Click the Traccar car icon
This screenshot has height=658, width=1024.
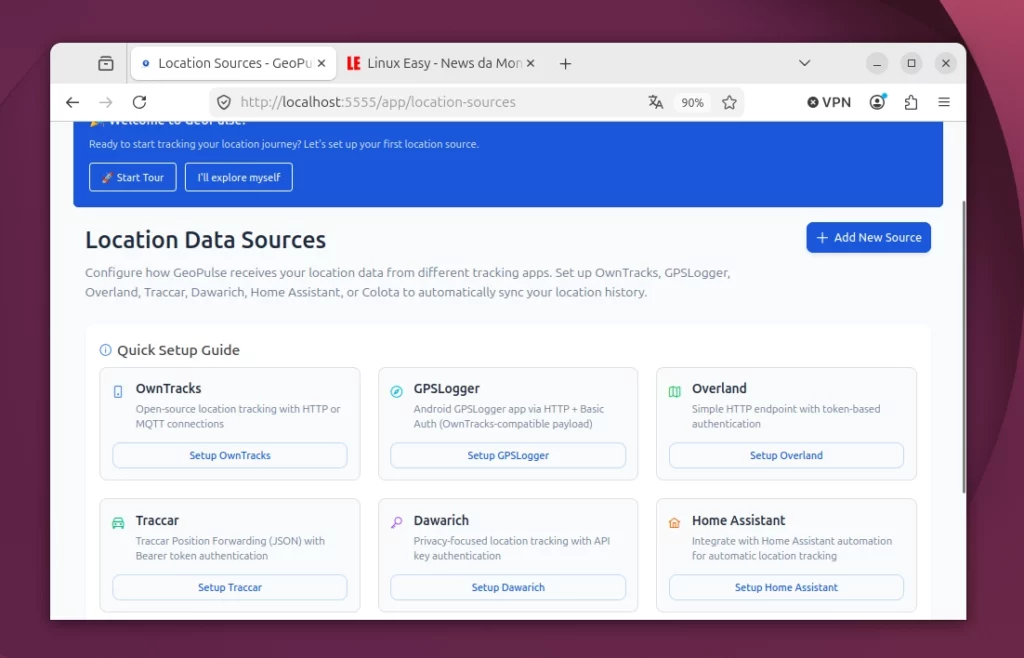(x=118, y=524)
